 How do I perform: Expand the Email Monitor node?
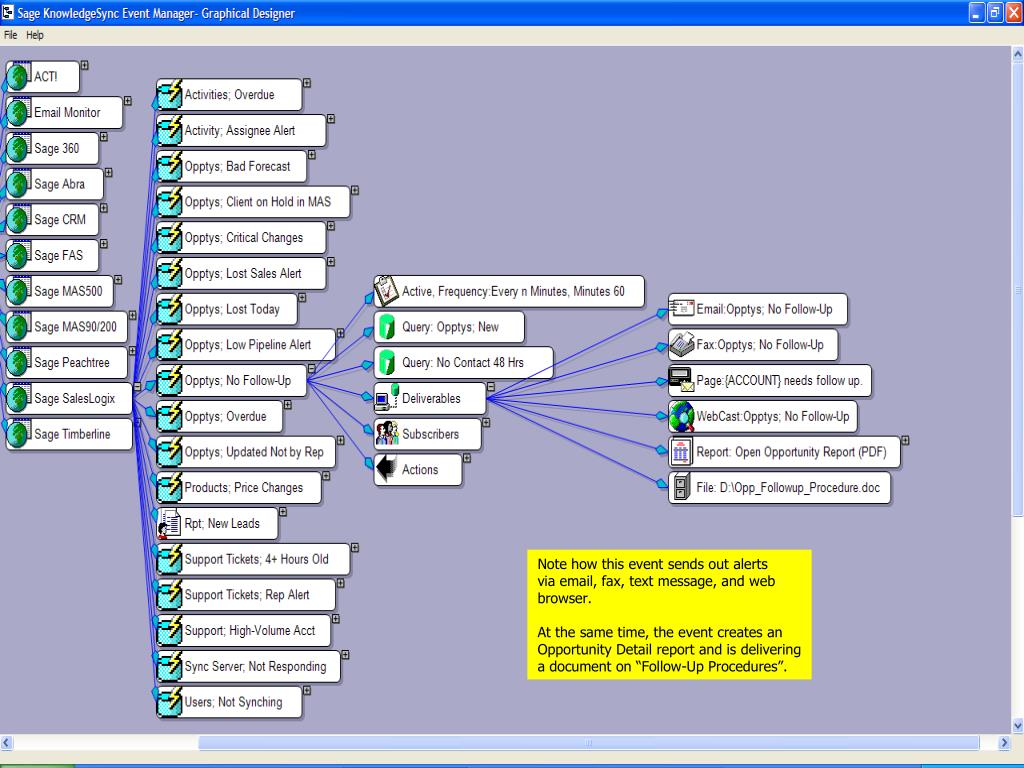point(127,101)
